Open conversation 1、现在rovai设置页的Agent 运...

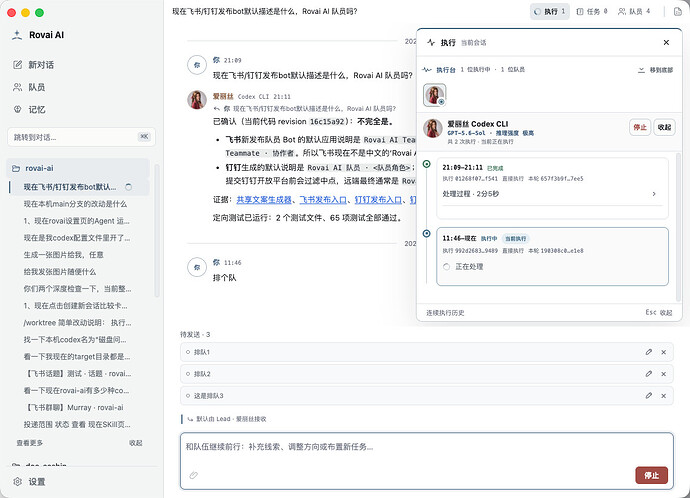[x=77, y=221]
